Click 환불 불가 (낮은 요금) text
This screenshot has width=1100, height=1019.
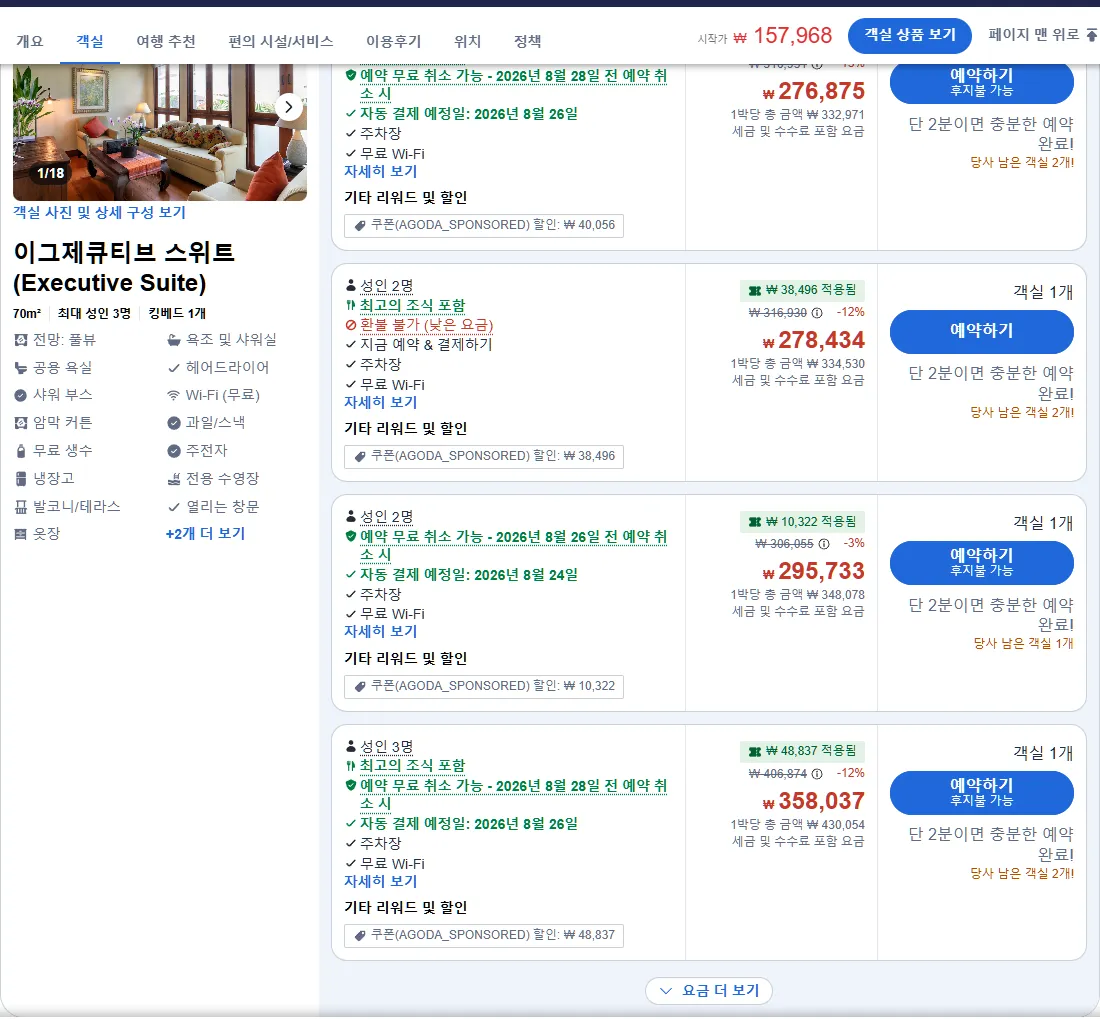tap(427, 325)
